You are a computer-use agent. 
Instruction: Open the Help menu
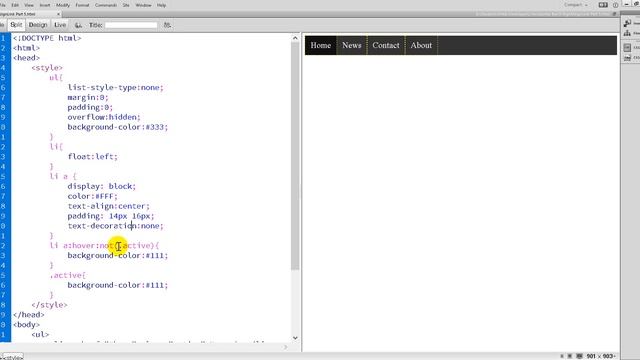click(x=162, y=5)
